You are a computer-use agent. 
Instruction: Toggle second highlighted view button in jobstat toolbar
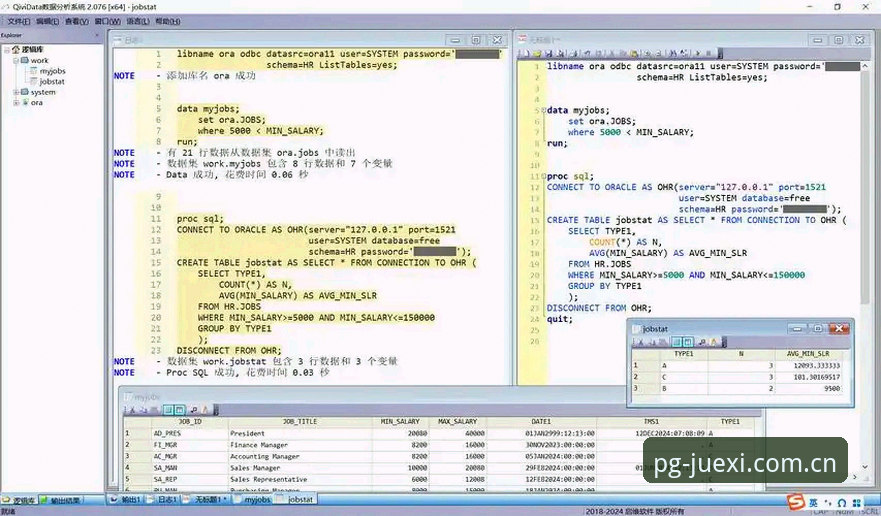(688, 342)
